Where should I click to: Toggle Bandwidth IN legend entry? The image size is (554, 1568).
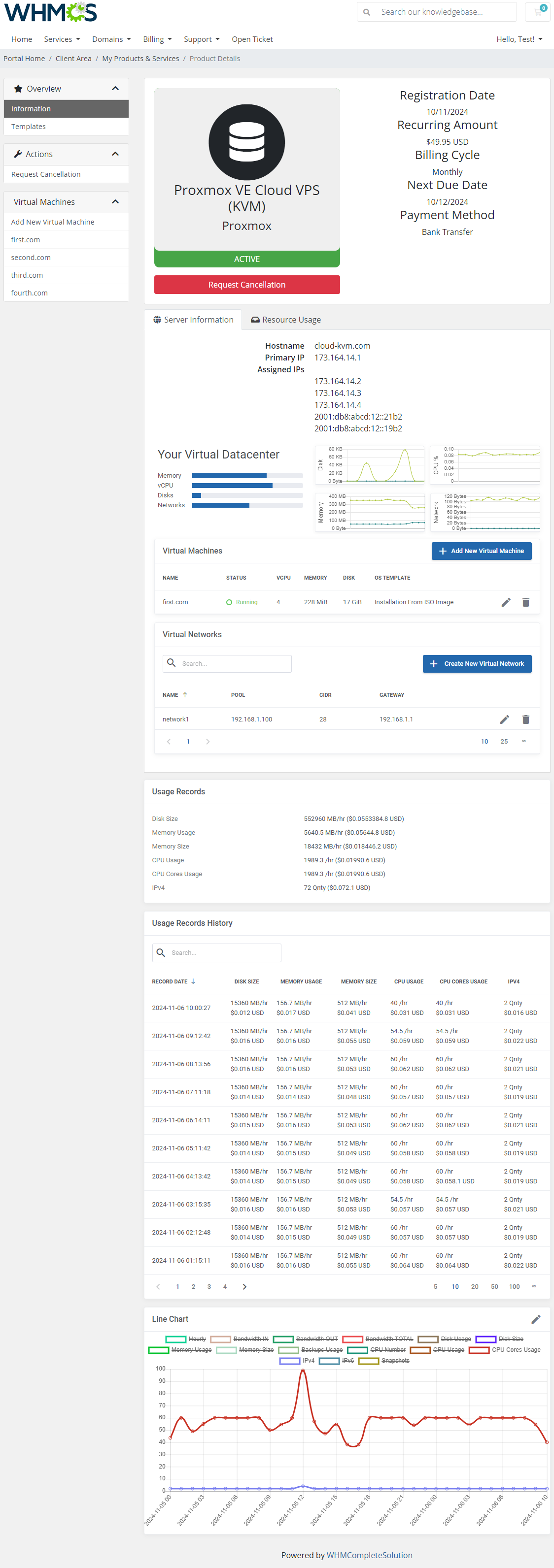240,1339
